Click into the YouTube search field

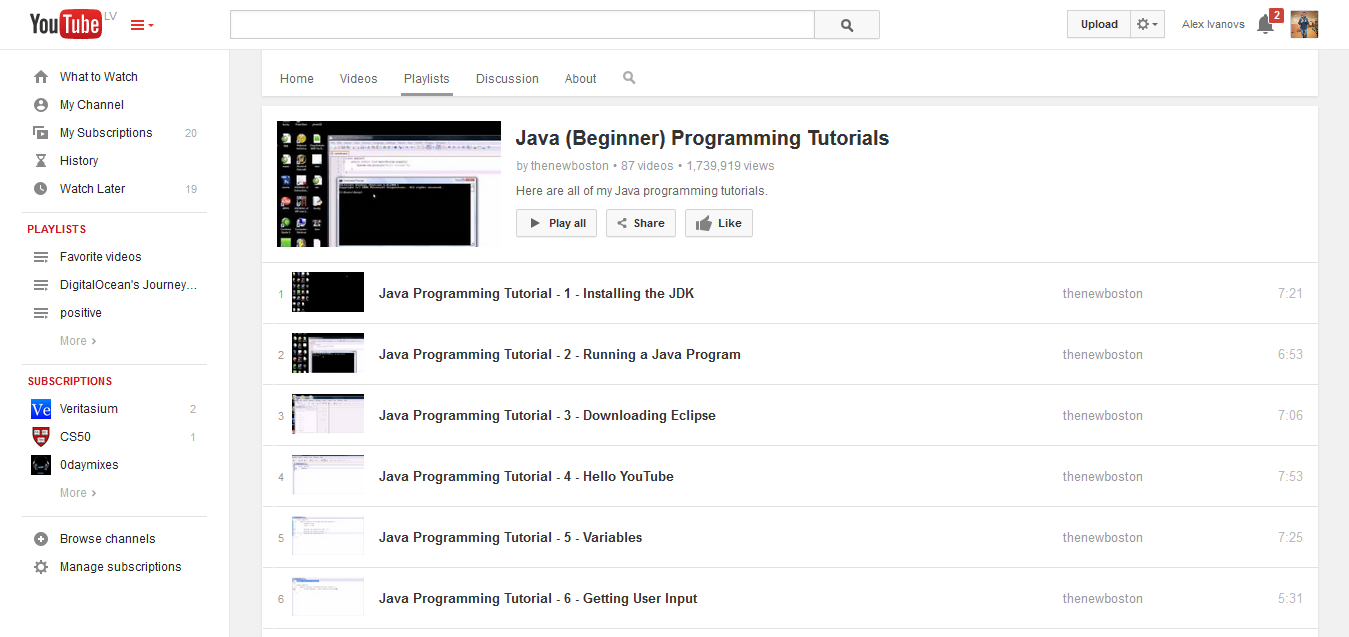click(x=522, y=25)
